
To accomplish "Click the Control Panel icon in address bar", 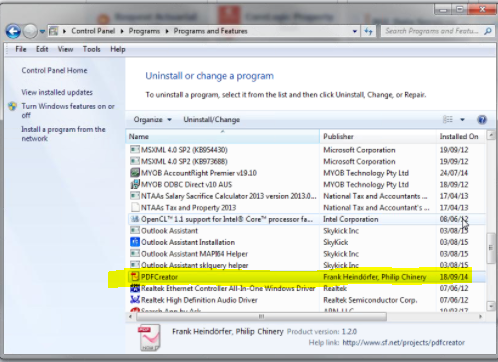I will [x=53, y=31].
